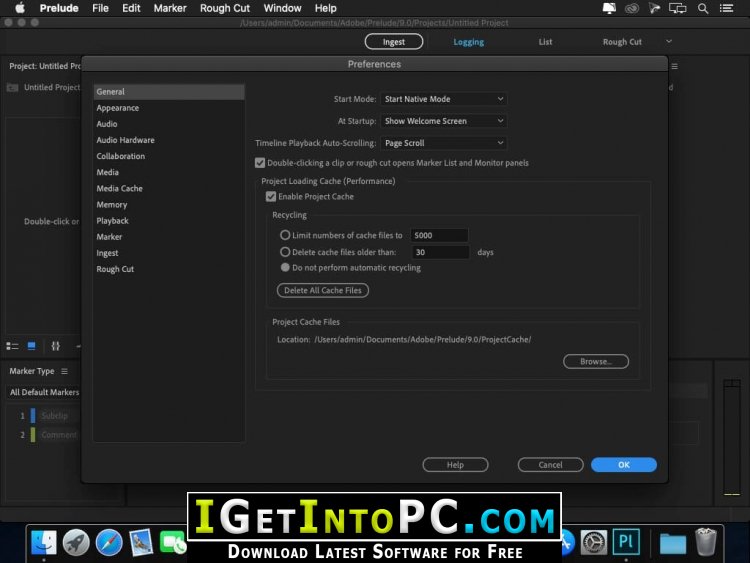
Task: Select Playback preferences category
Action: (x=169, y=221)
